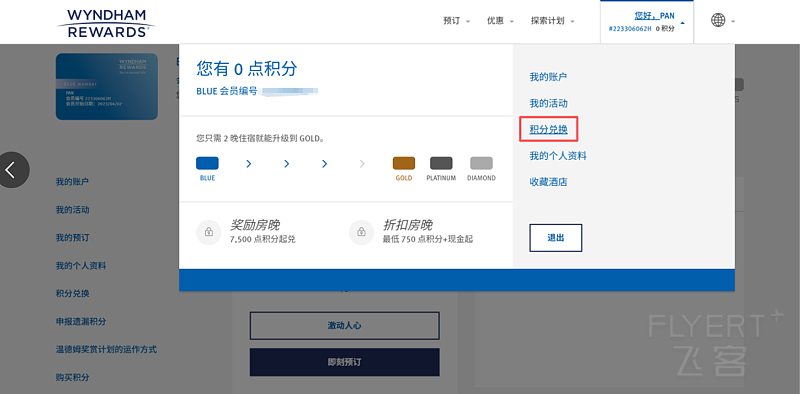Click the Wyndham Rewards logo

pos(106,23)
